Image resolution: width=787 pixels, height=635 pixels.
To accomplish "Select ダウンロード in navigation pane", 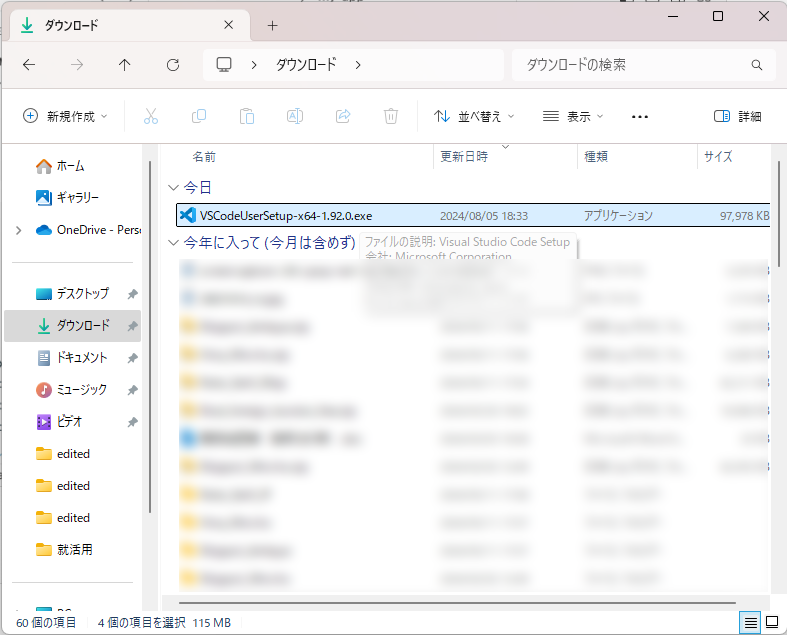I will [x=73, y=326].
